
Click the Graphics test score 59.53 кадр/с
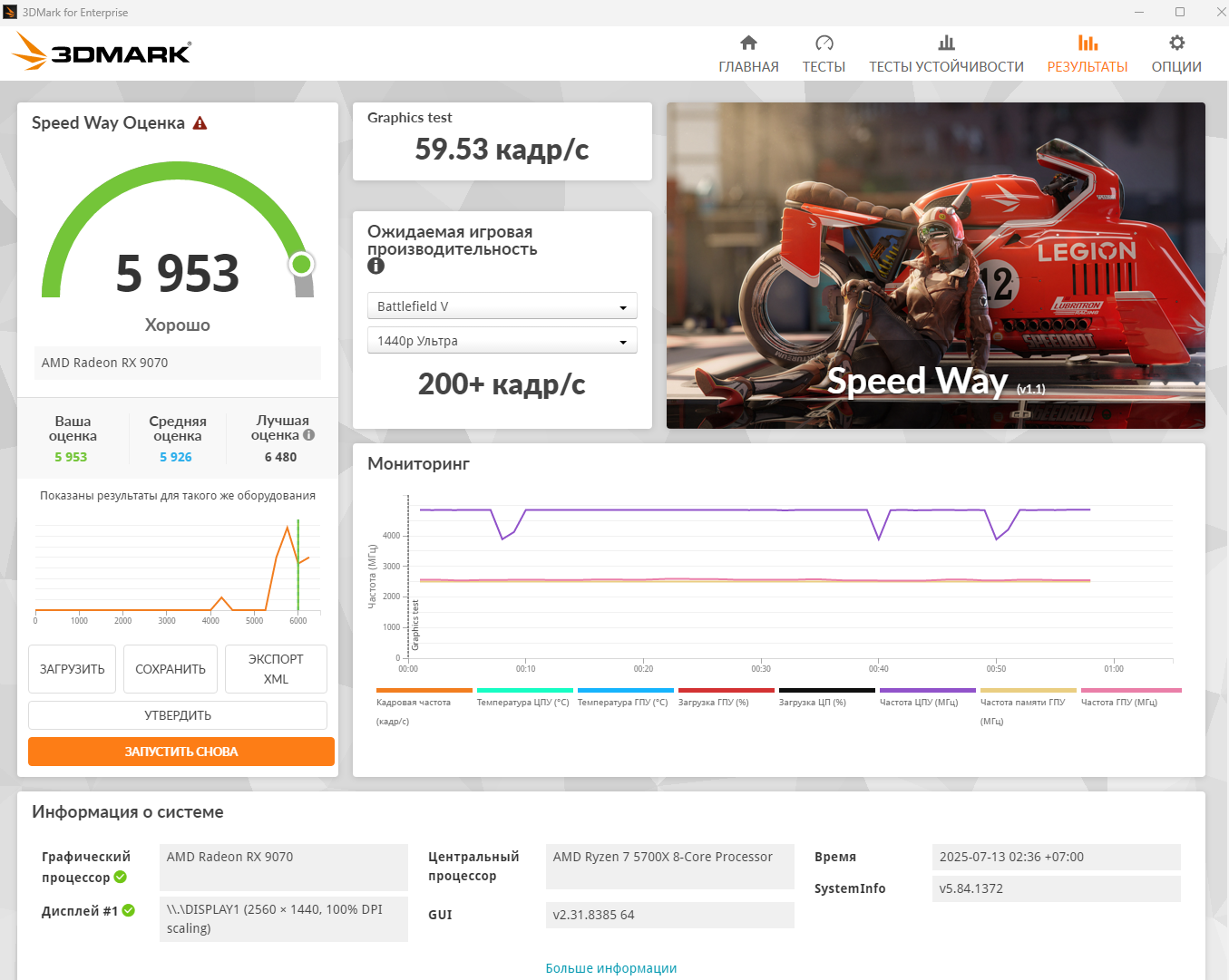502,149
